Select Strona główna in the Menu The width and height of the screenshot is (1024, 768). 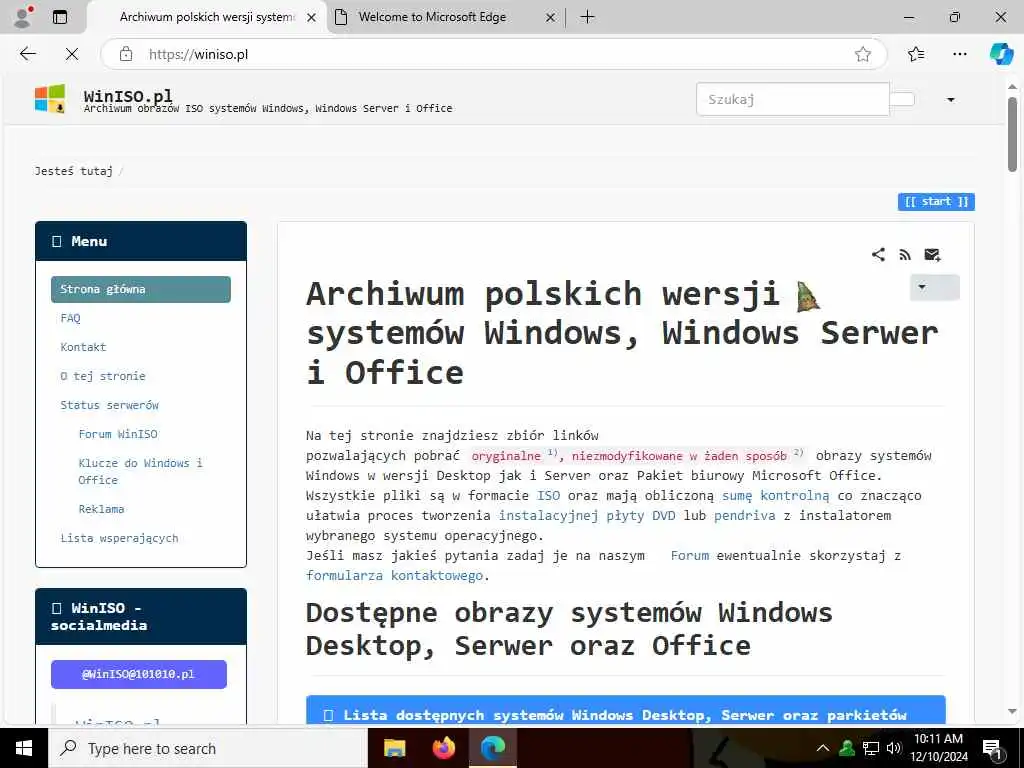click(x=140, y=289)
